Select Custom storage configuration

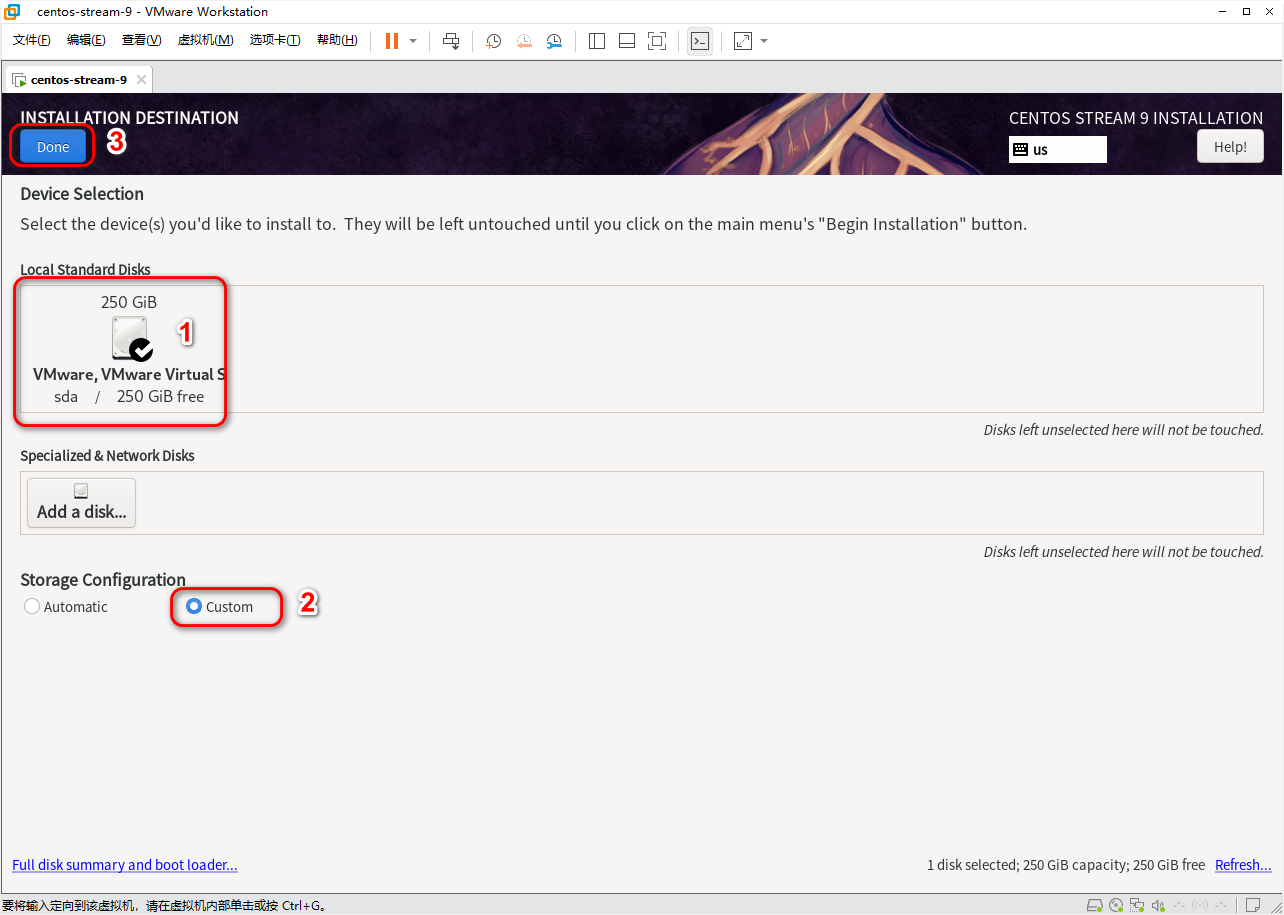(220, 606)
